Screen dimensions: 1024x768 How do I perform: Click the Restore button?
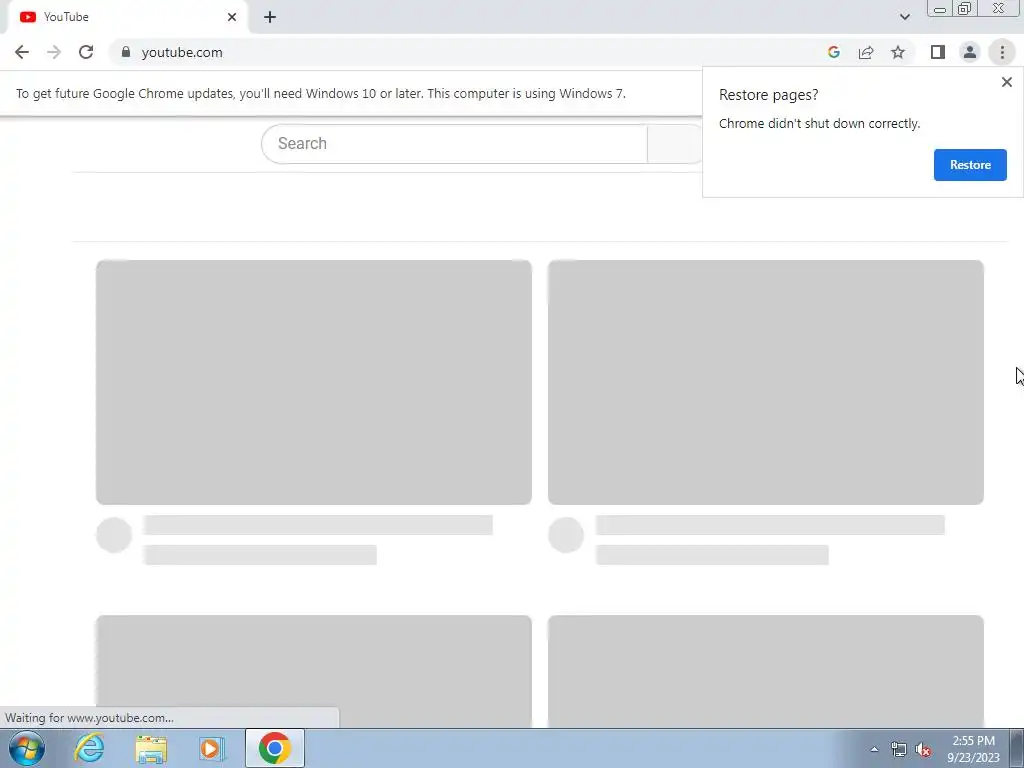tap(970, 165)
